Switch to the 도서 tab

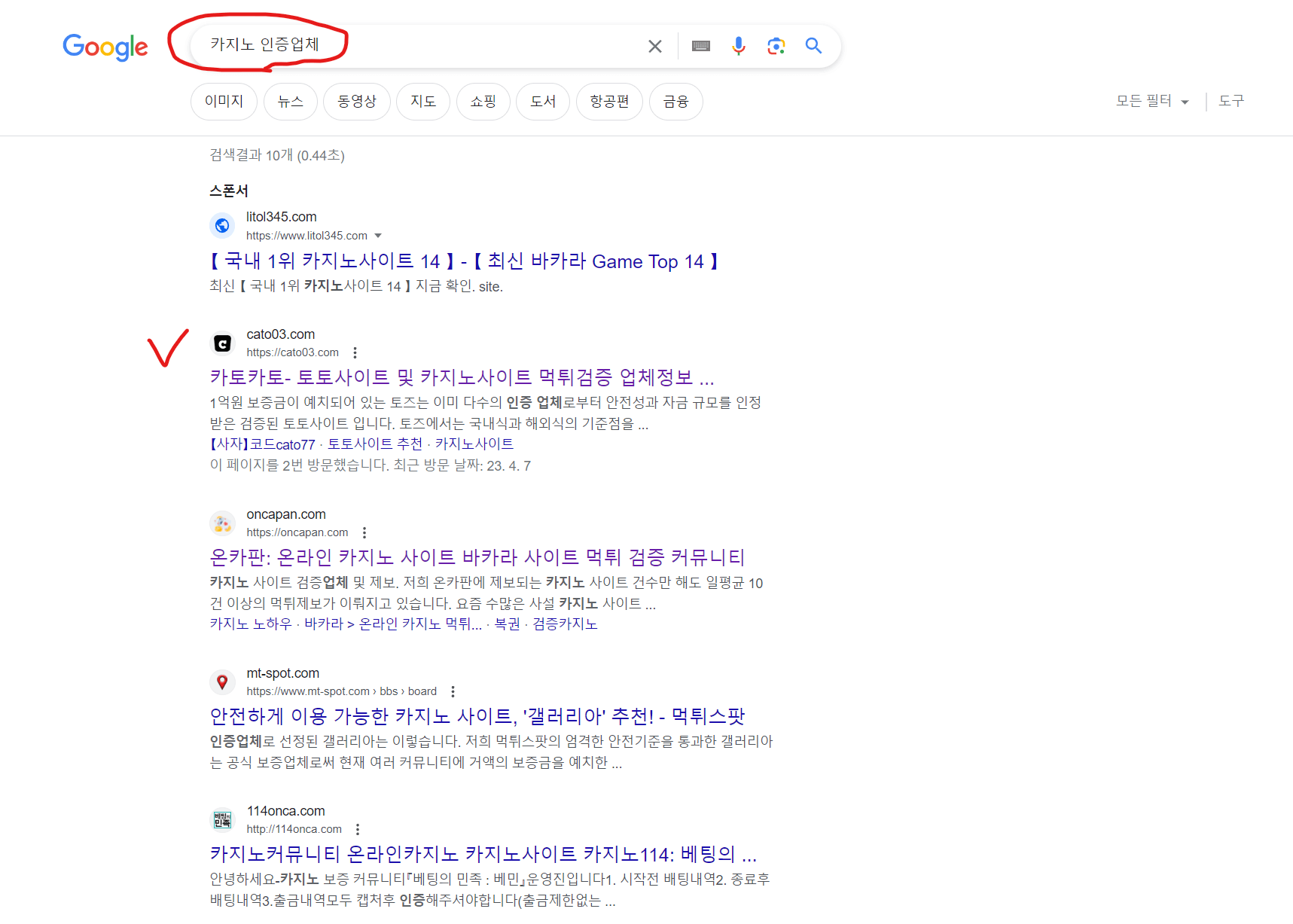(543, 102)
